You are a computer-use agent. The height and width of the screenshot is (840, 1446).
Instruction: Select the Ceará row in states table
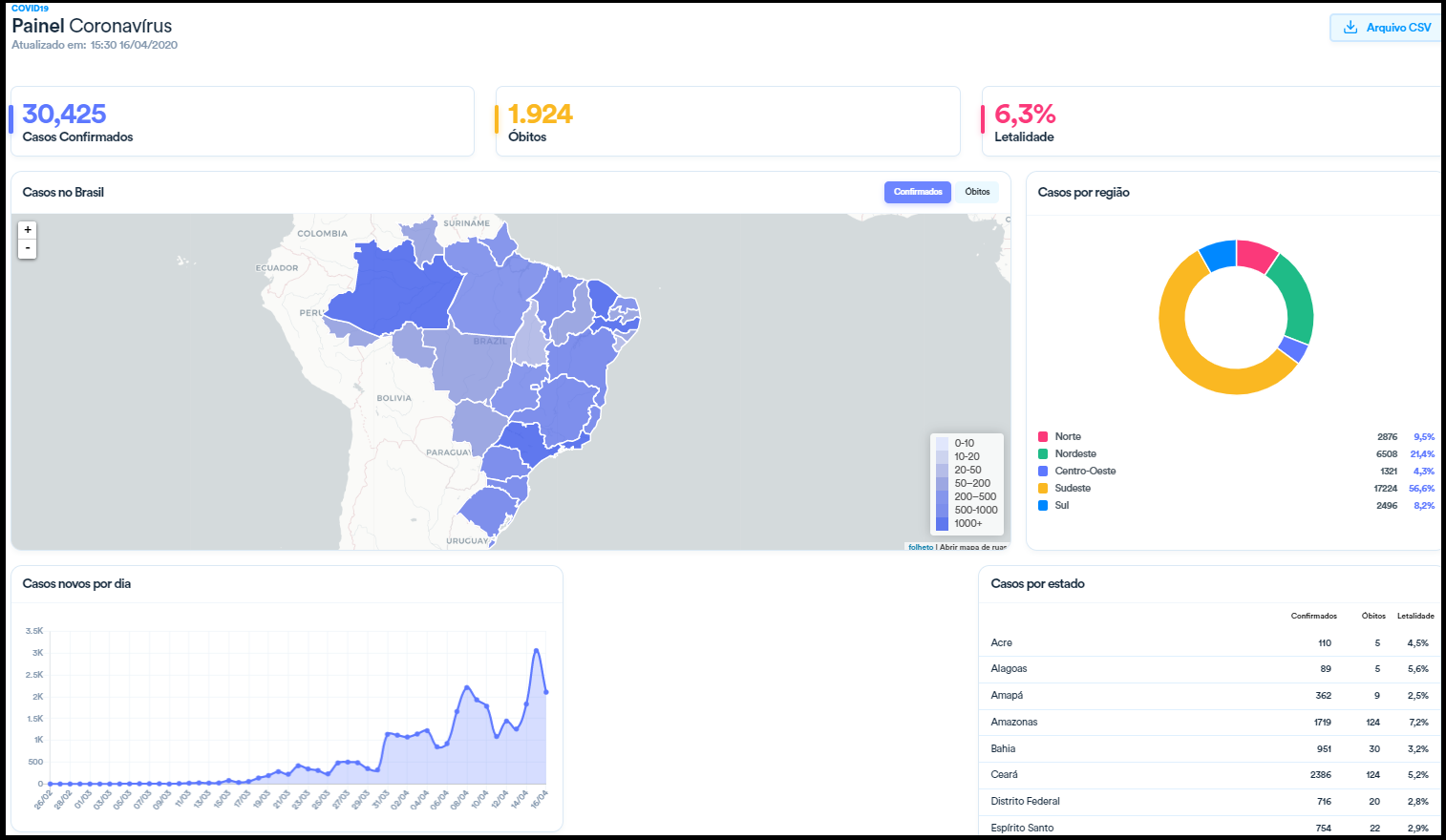1208,775
